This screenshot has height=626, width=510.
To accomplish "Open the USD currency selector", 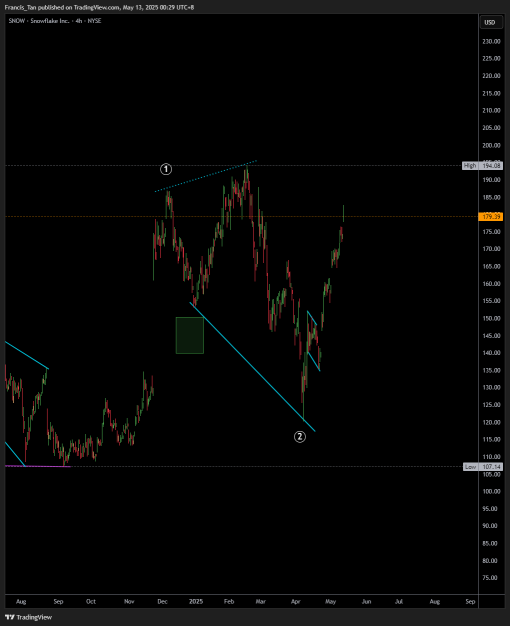I will click(x=490, y=22).
